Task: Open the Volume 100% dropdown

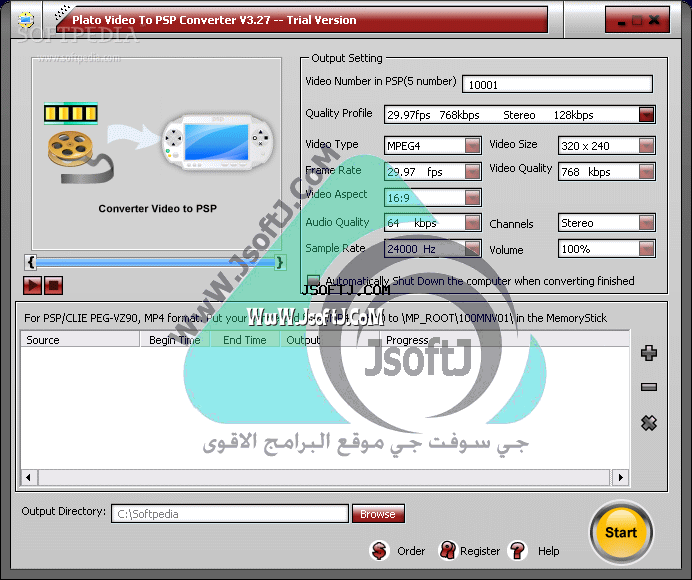Action: pyautogui.click(x=646, y=249)
